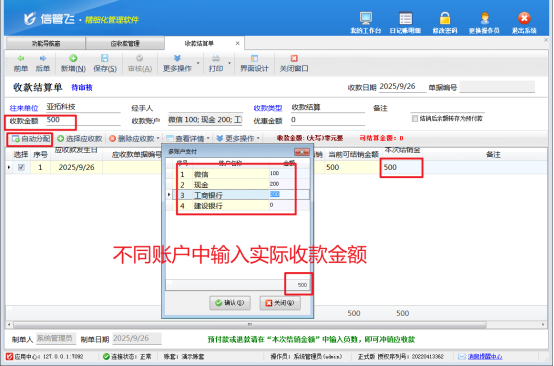Confirm the multi-account dialog with 确认
Screen dimensions: 554x366
tap(230, 303)
